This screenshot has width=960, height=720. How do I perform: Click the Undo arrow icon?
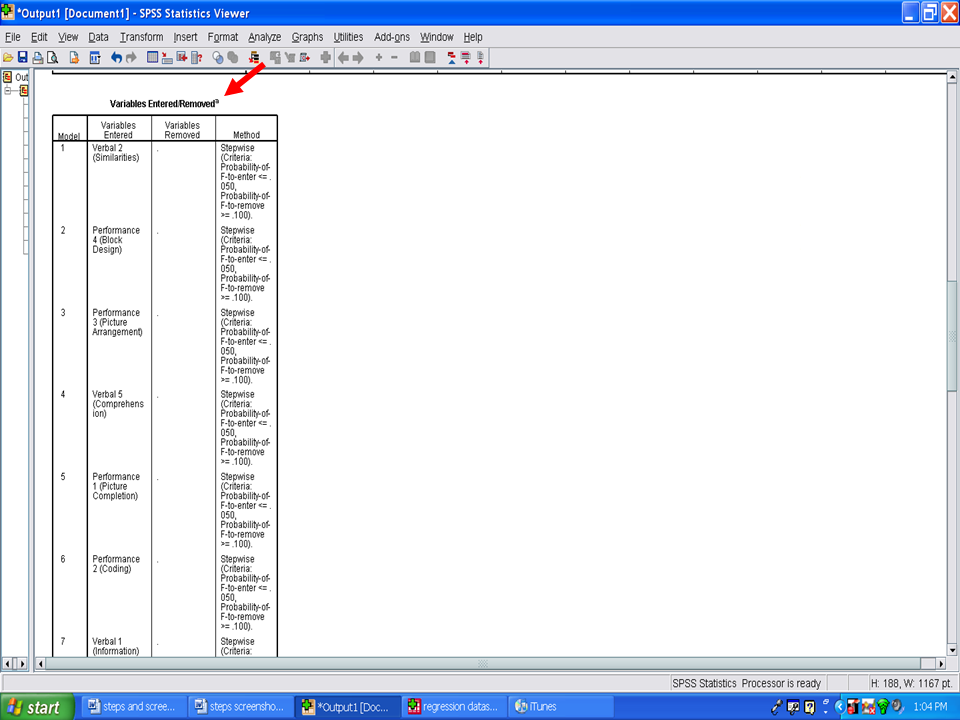pos(116,58)
